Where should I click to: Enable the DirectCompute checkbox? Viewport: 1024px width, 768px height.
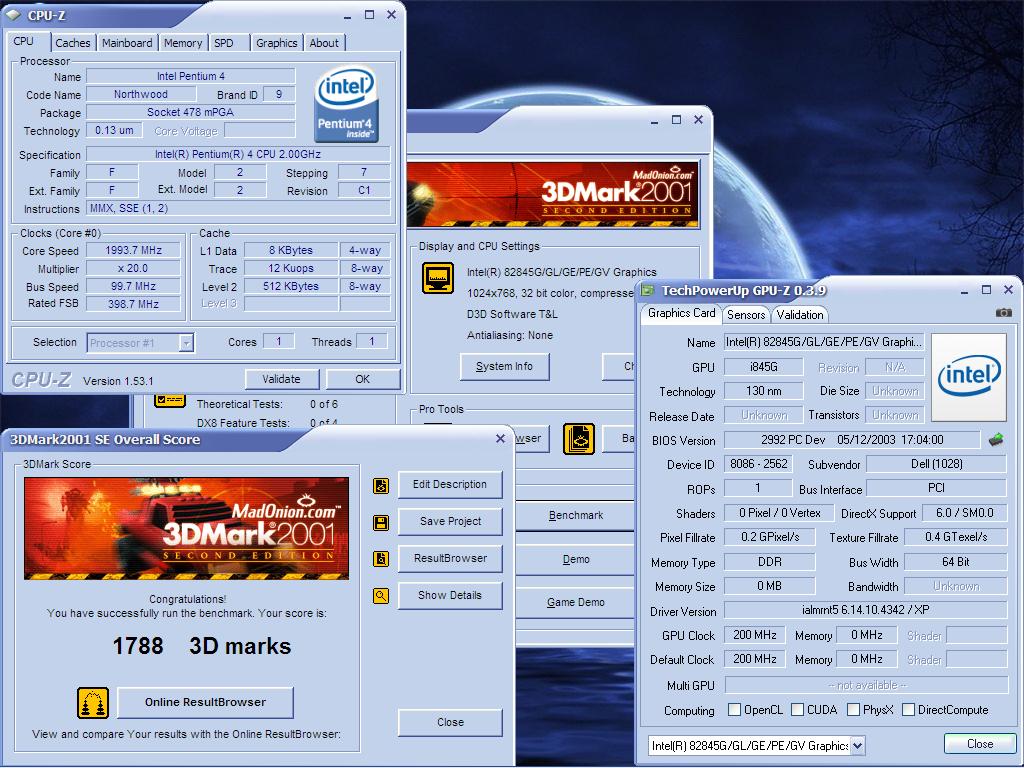click(908, 709)
